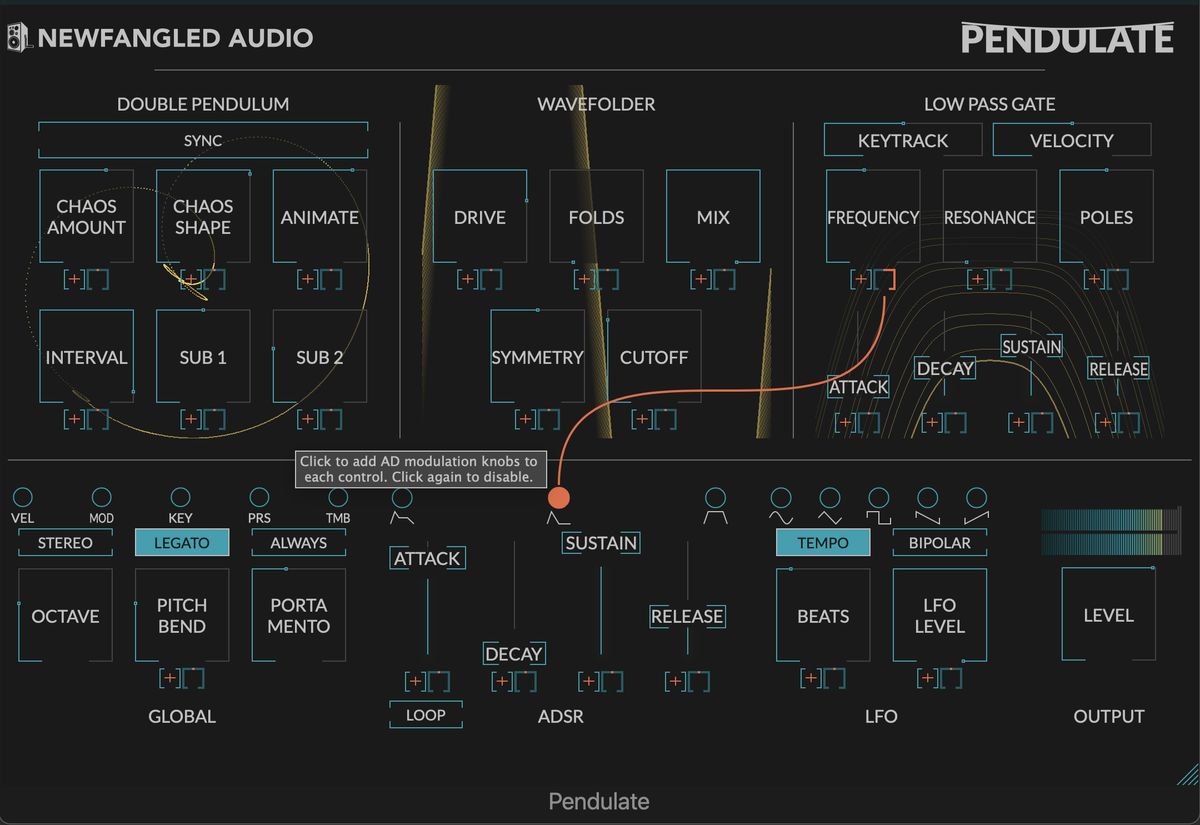
Task: Click the CHAOS AMOUNT knob
Action: [x=86, y=217]
